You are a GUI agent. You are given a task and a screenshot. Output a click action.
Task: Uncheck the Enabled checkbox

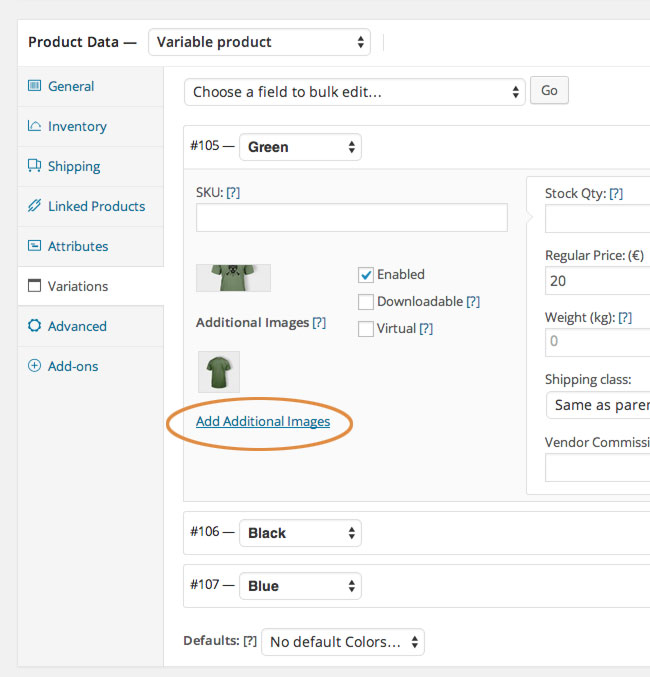pyautogui.click(x=366, y=275)
